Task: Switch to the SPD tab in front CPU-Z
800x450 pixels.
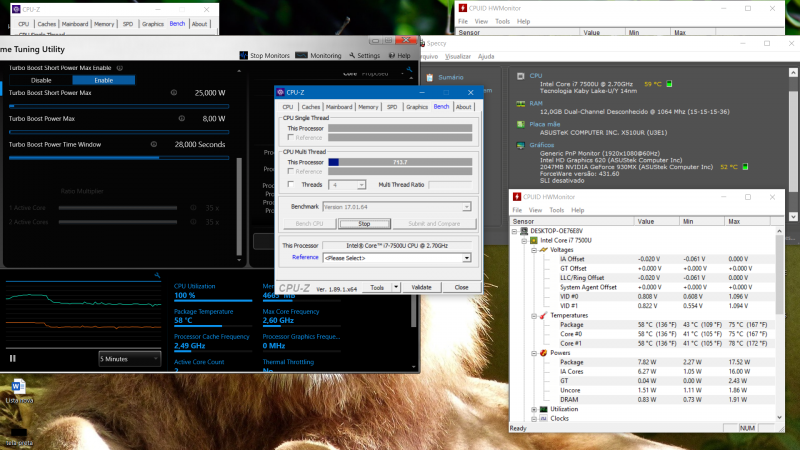Action: (x=392, y=107)
